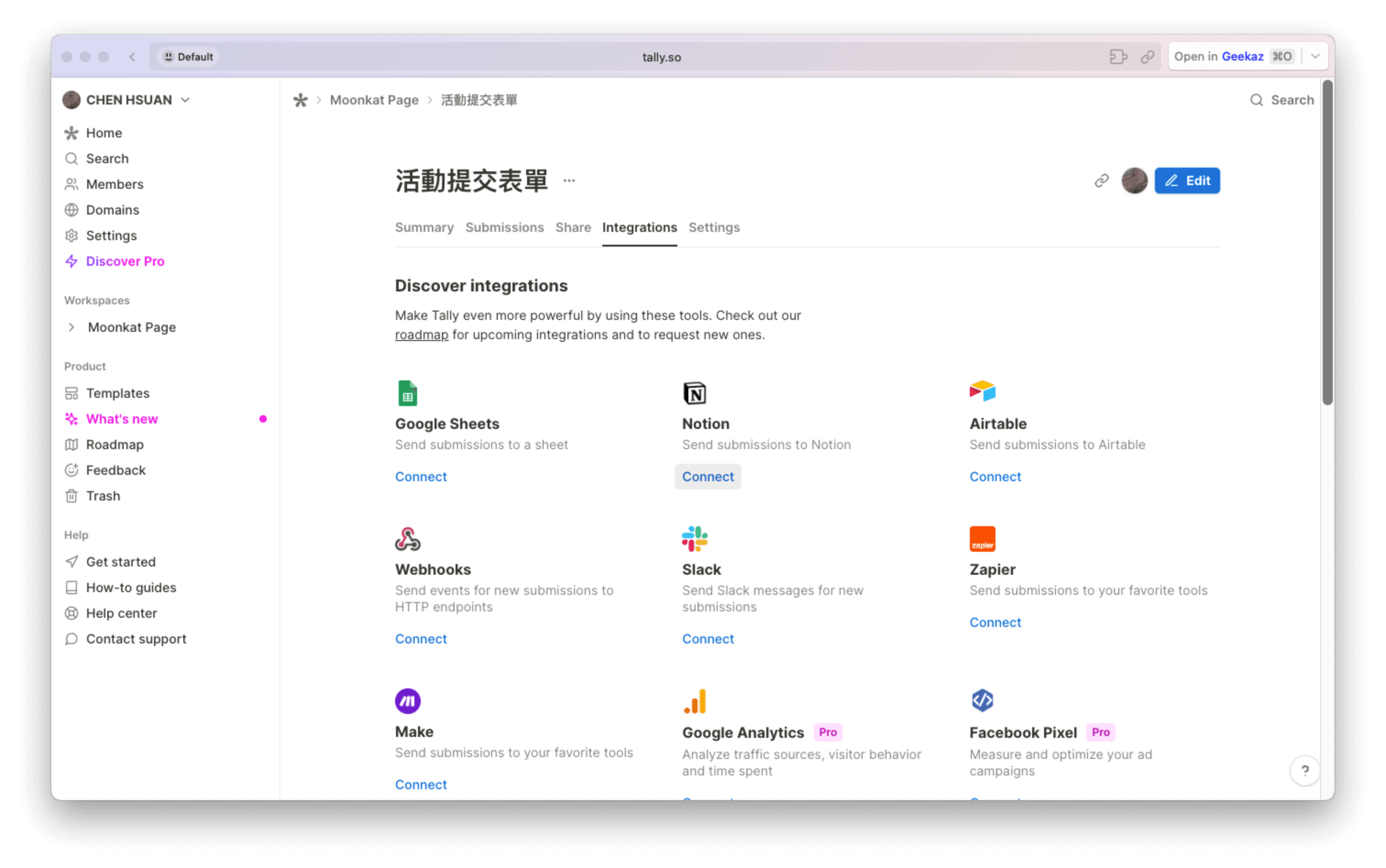Screen dimensions: 1386x868
Task: Click the Notion integration logo
Action: tap(695, 393)
